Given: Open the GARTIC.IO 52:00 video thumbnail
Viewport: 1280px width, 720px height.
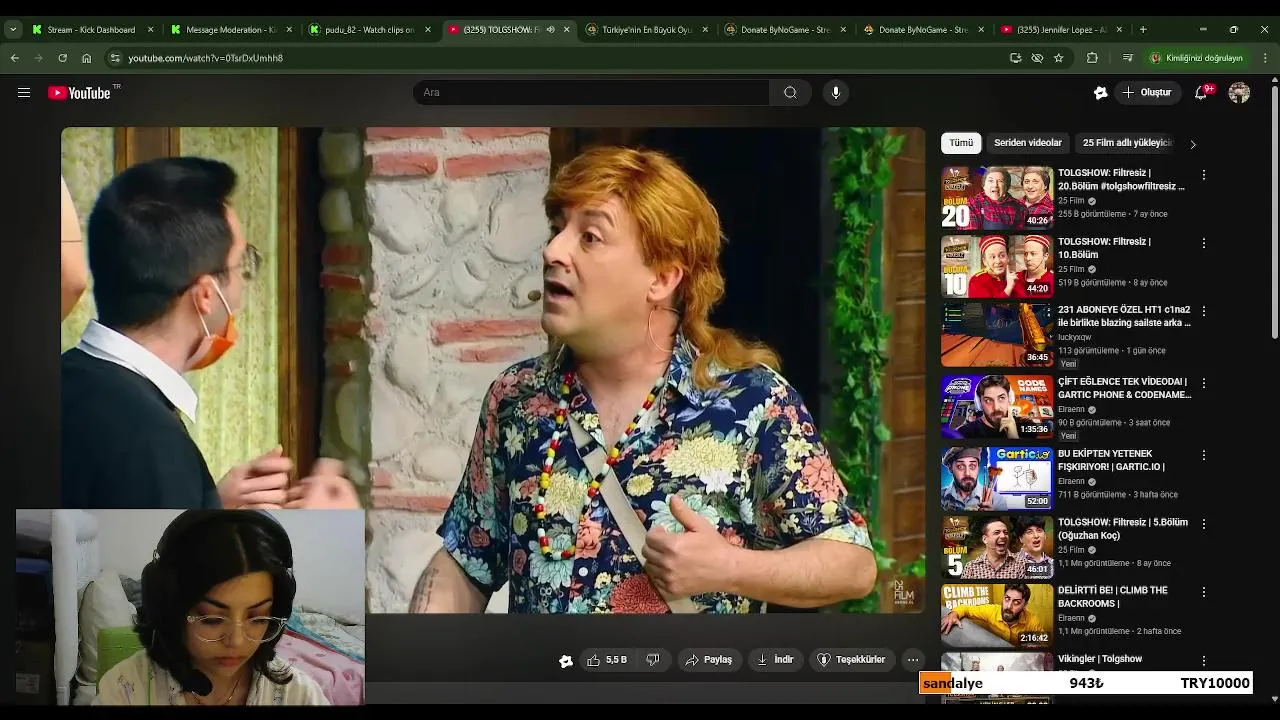Looking at the screenshot, I should tap(997, 479).
